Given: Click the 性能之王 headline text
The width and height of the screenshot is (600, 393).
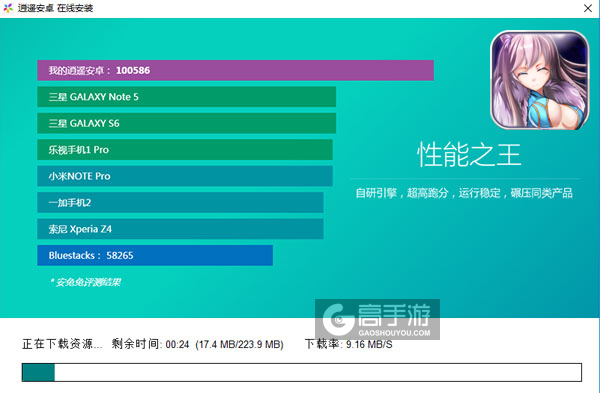Looking at the screenshot, I should [469, 155].
